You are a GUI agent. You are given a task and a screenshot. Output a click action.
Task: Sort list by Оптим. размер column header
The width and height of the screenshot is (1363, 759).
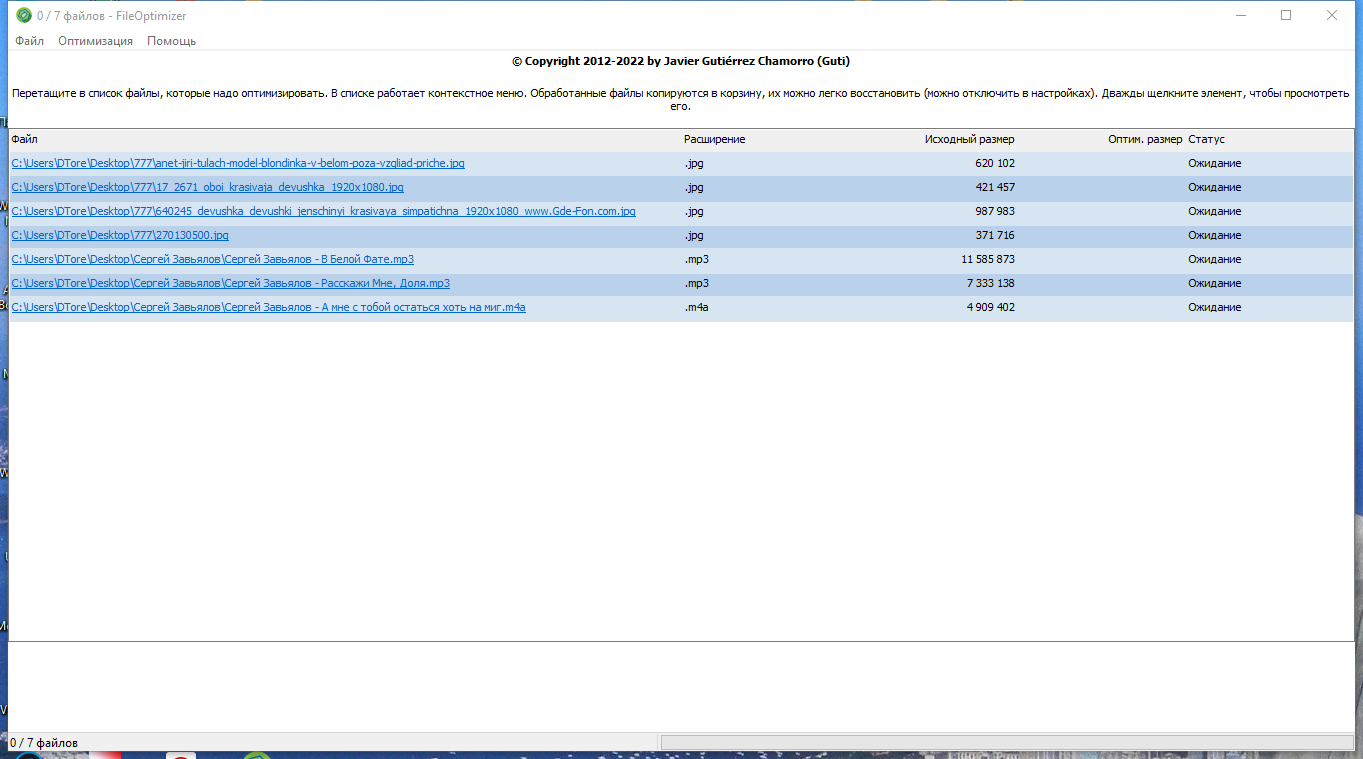click(x=1145, y=139)
